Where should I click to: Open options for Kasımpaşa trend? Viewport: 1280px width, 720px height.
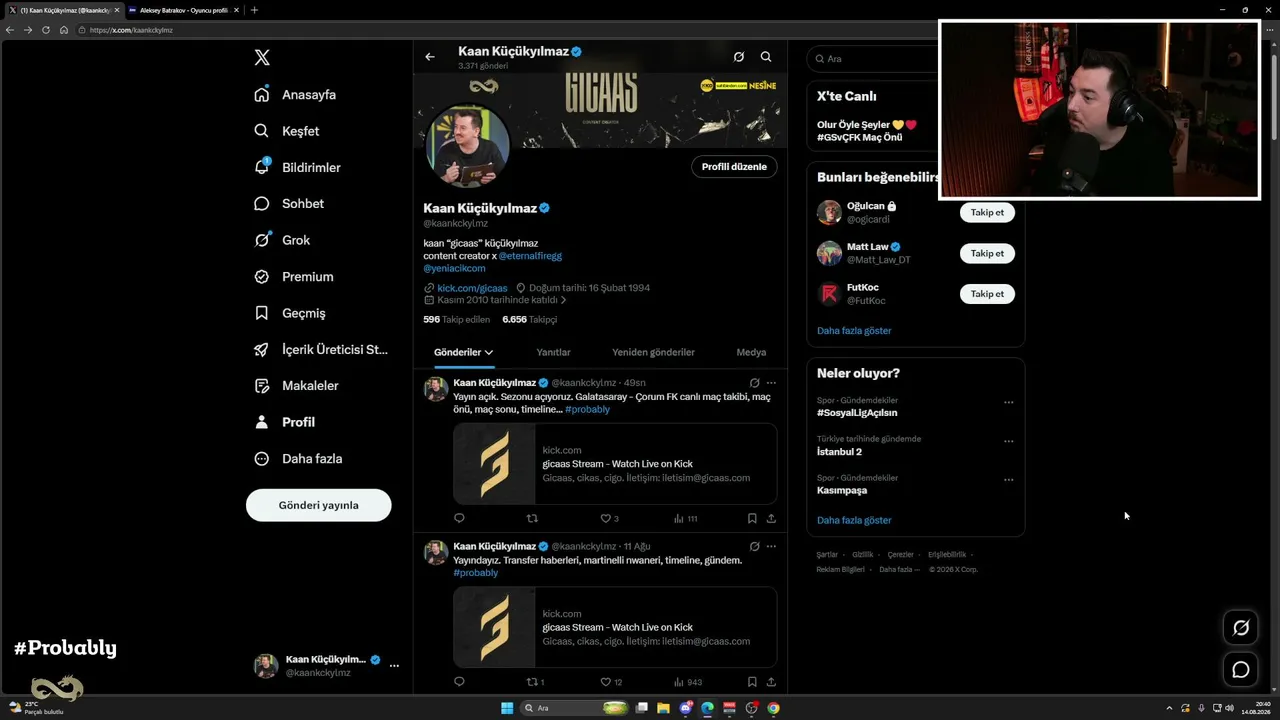pyautogui.click(x=1008, y=480)
